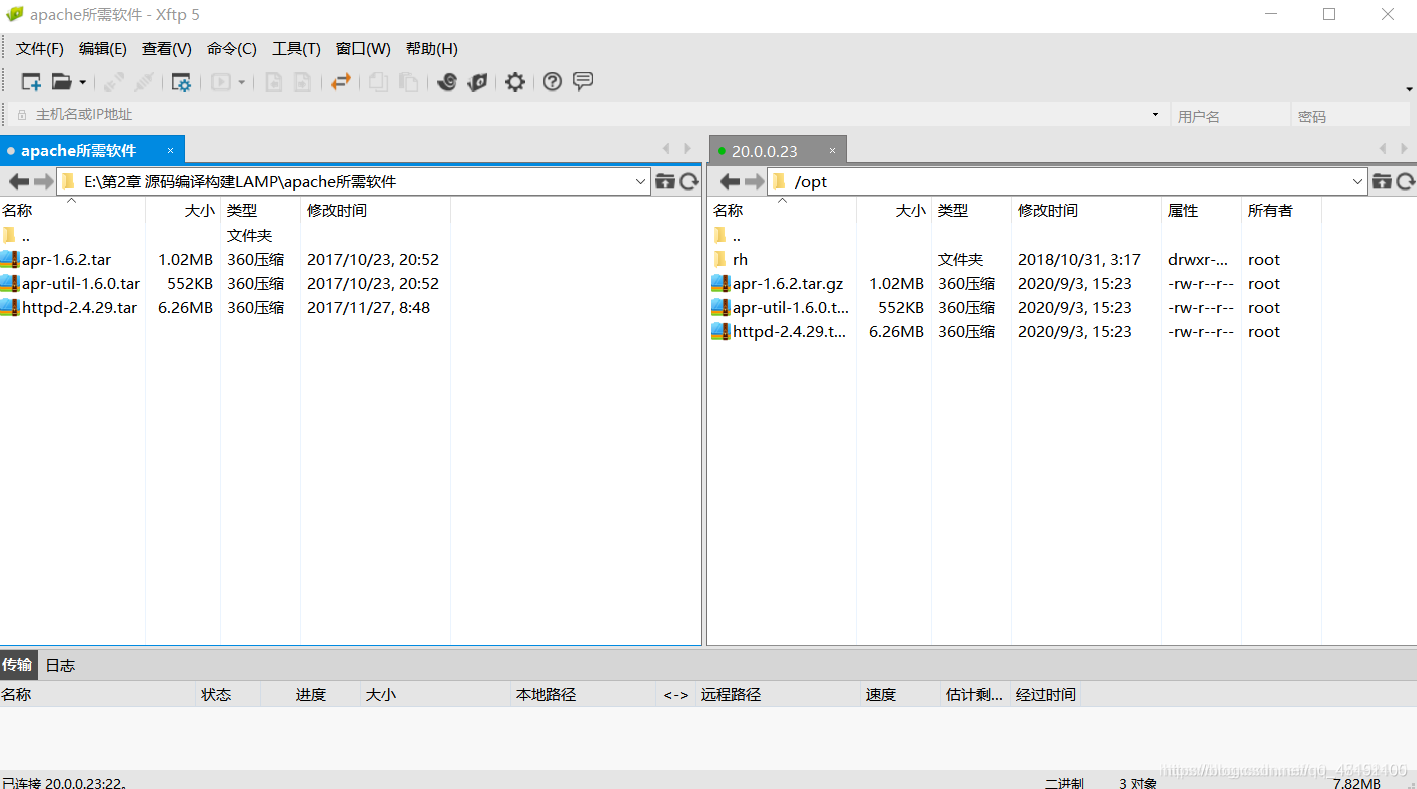Click the feedback speech bubble icon
Image resolution: width=1417 pixels, height=789 pixels.
(583, 82)
